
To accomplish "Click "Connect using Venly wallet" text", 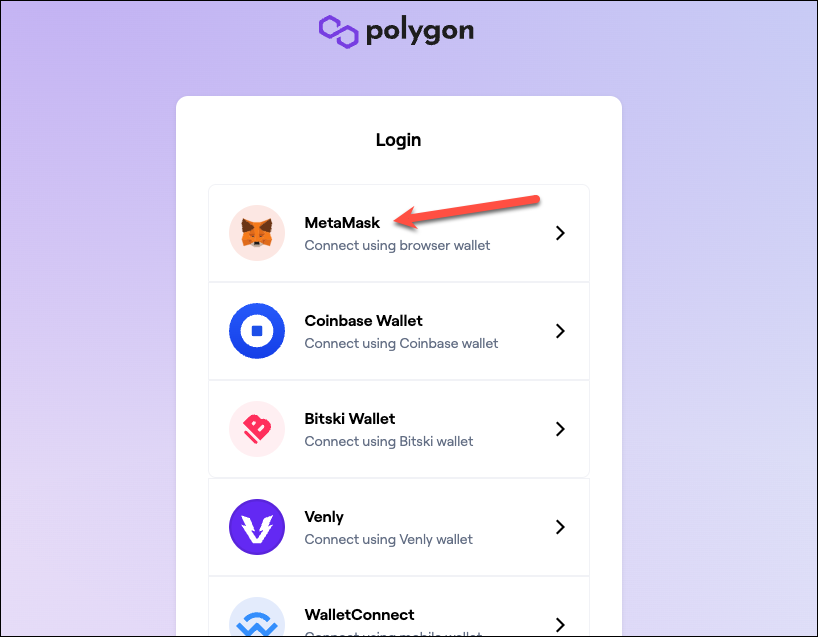I will [389, 539].
